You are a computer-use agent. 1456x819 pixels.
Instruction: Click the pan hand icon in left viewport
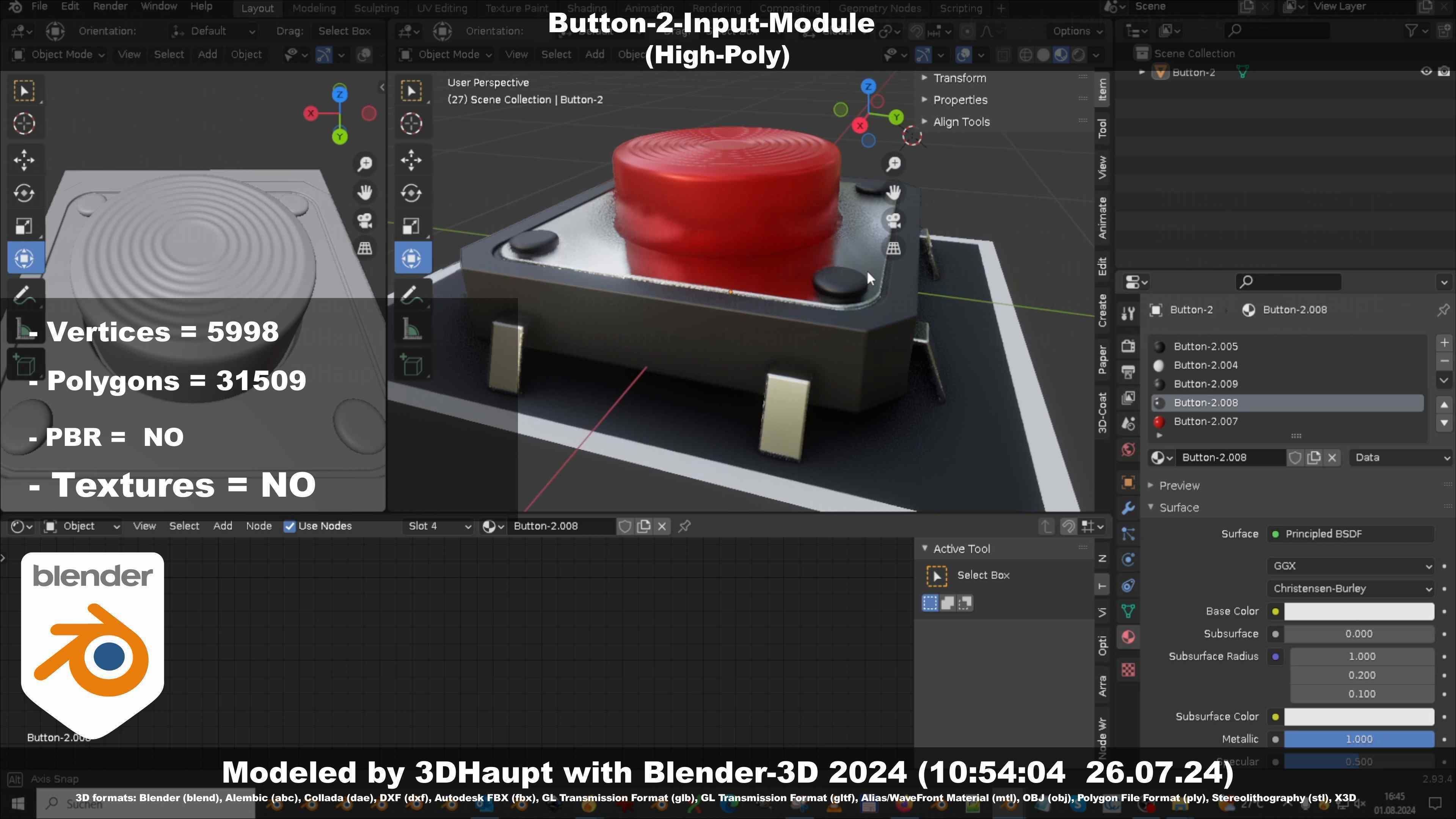tap(365, 192)
